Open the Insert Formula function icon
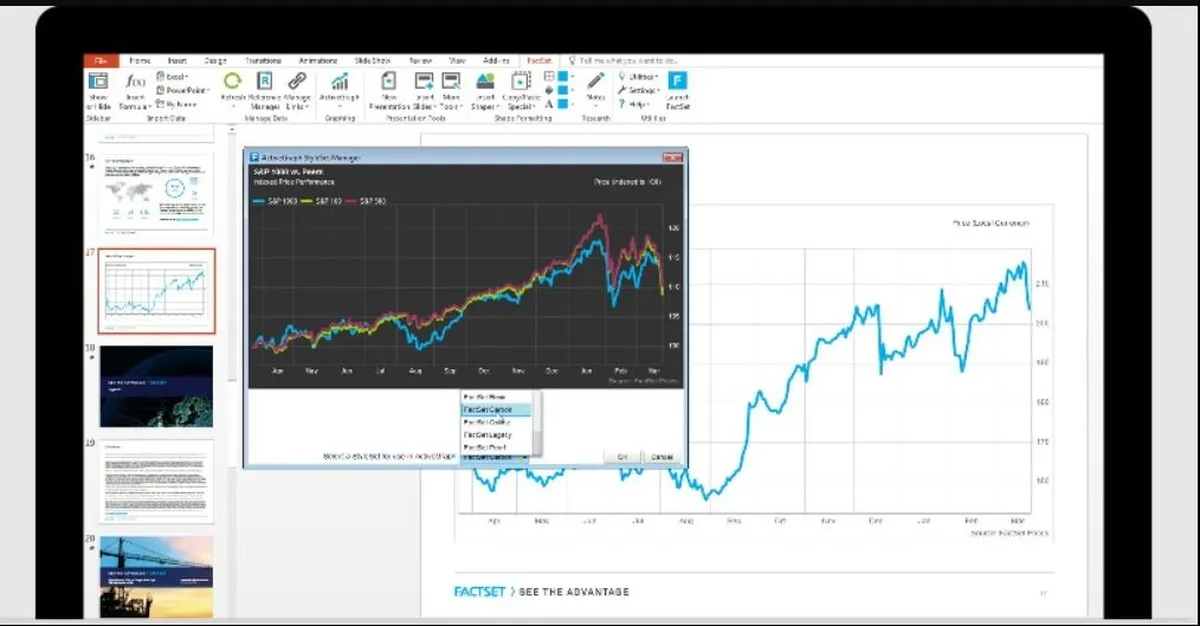Image resolution: width=1200 pixels, height=626 pixels. coord(135,82)
